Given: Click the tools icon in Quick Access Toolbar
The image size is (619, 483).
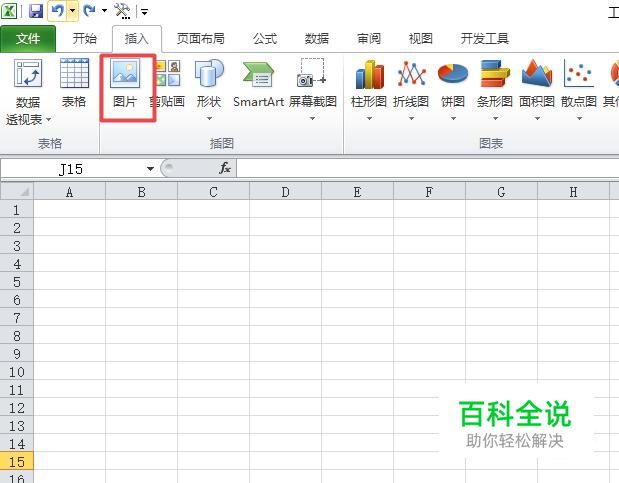Looking at the screenshot, I should click(x=122, y=11).
